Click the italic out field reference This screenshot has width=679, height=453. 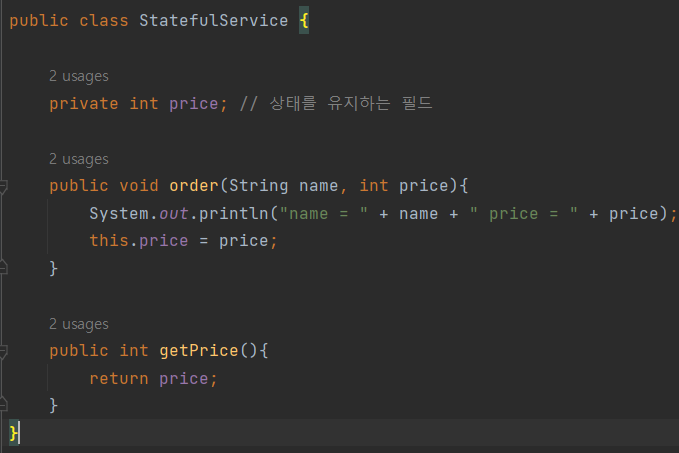pyautogui.click(x=174, y=214)
